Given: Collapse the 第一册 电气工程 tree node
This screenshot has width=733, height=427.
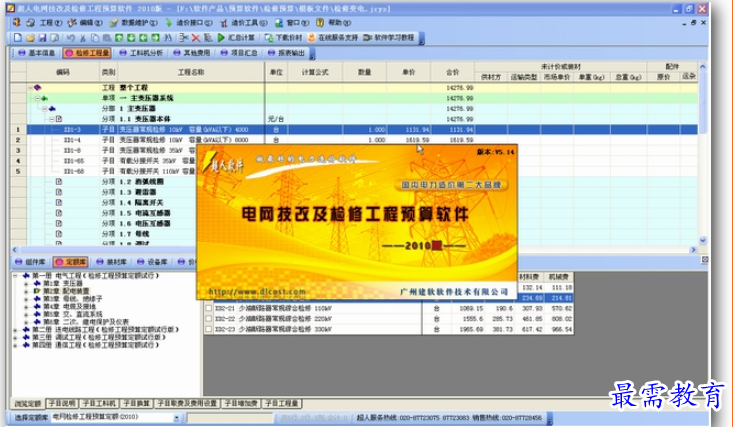Looking at the screenshot, I should point(15,276).
